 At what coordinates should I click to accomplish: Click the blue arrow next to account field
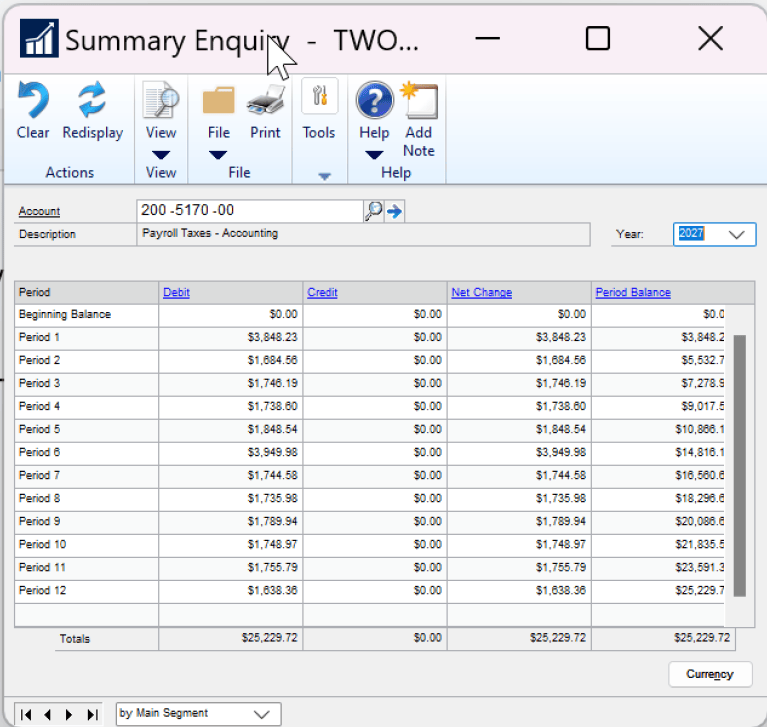[x=394, y=211]
